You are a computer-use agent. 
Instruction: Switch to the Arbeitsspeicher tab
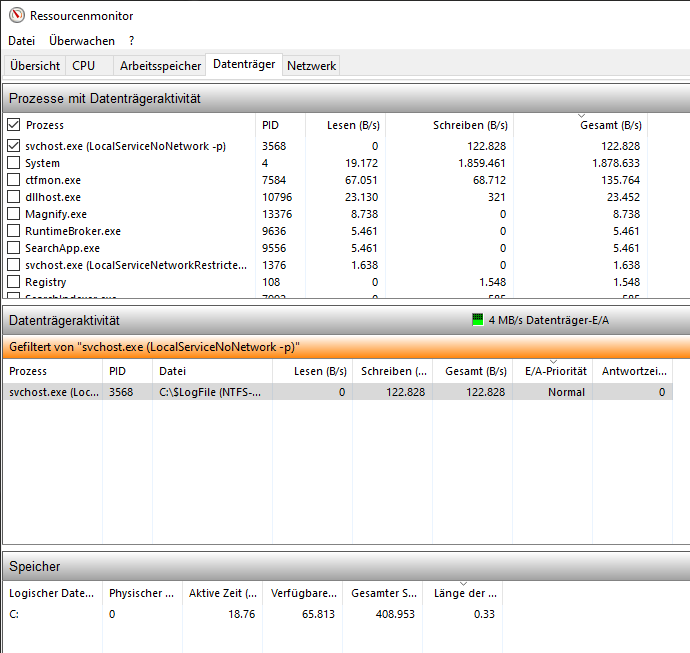click(x=160, y=66)
